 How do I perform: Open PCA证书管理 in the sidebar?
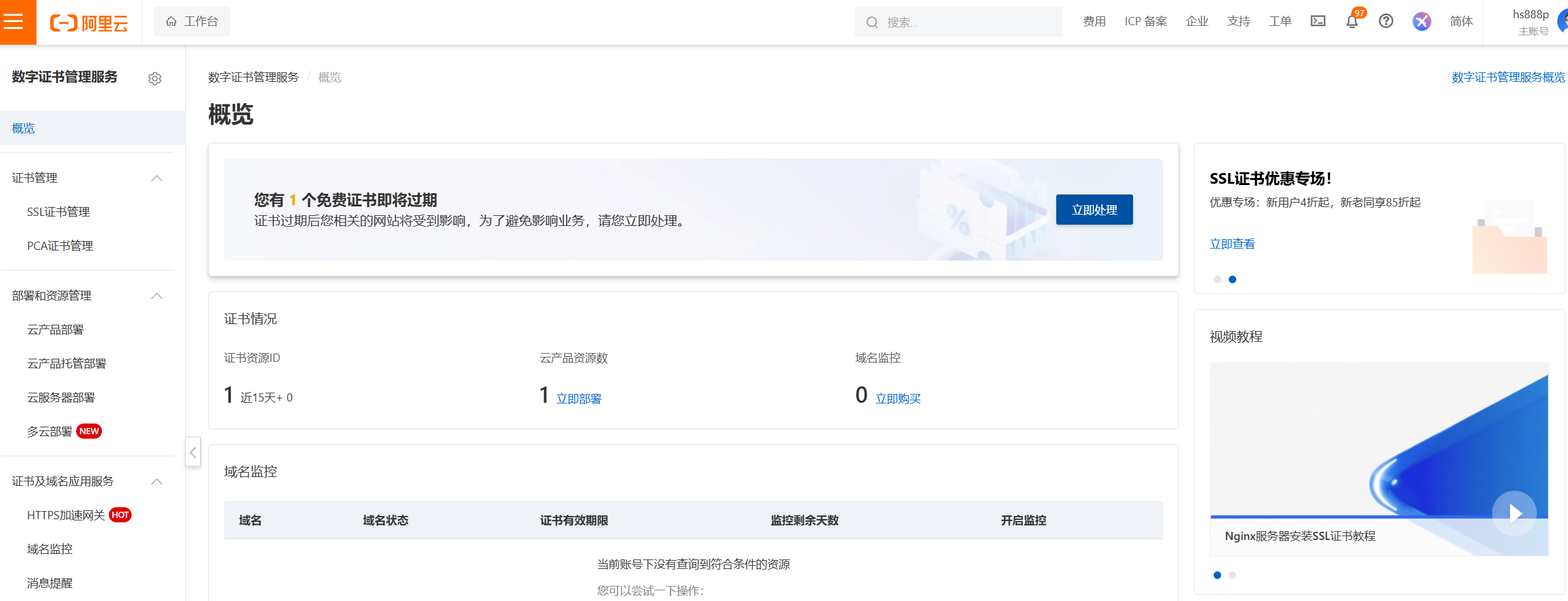click(60, 246)
